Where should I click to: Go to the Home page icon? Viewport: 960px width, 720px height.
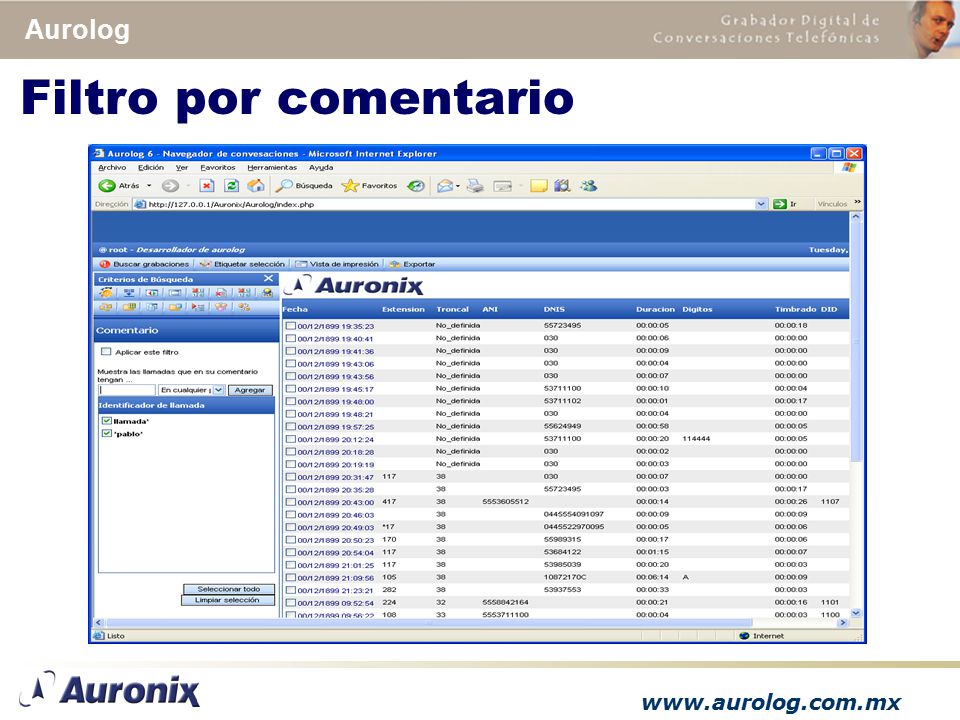point(256,186)
